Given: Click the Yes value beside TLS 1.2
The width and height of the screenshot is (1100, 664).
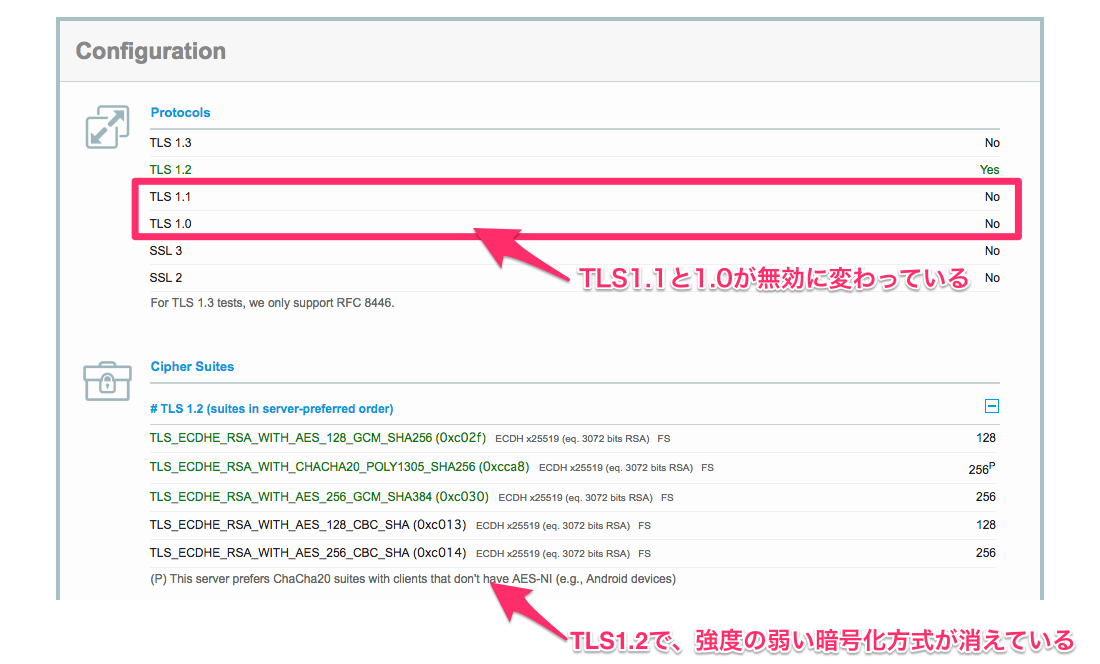Looking at the screenshot, I should [989, 169].
